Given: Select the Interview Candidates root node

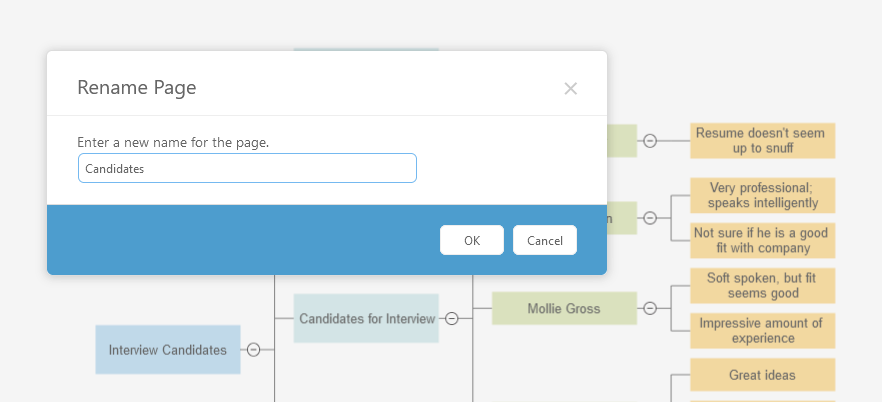Looking at the screenshot, I should (x=168, y=350).
